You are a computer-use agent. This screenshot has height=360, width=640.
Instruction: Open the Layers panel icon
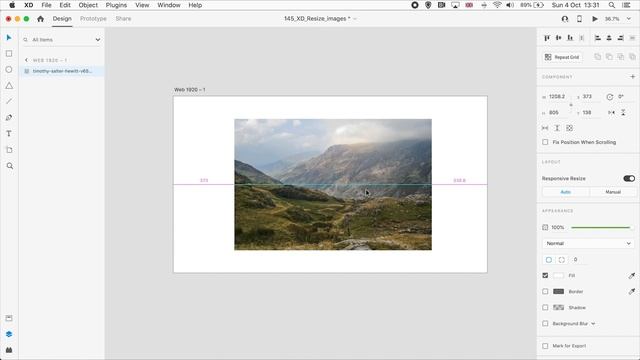pos(9,334)
